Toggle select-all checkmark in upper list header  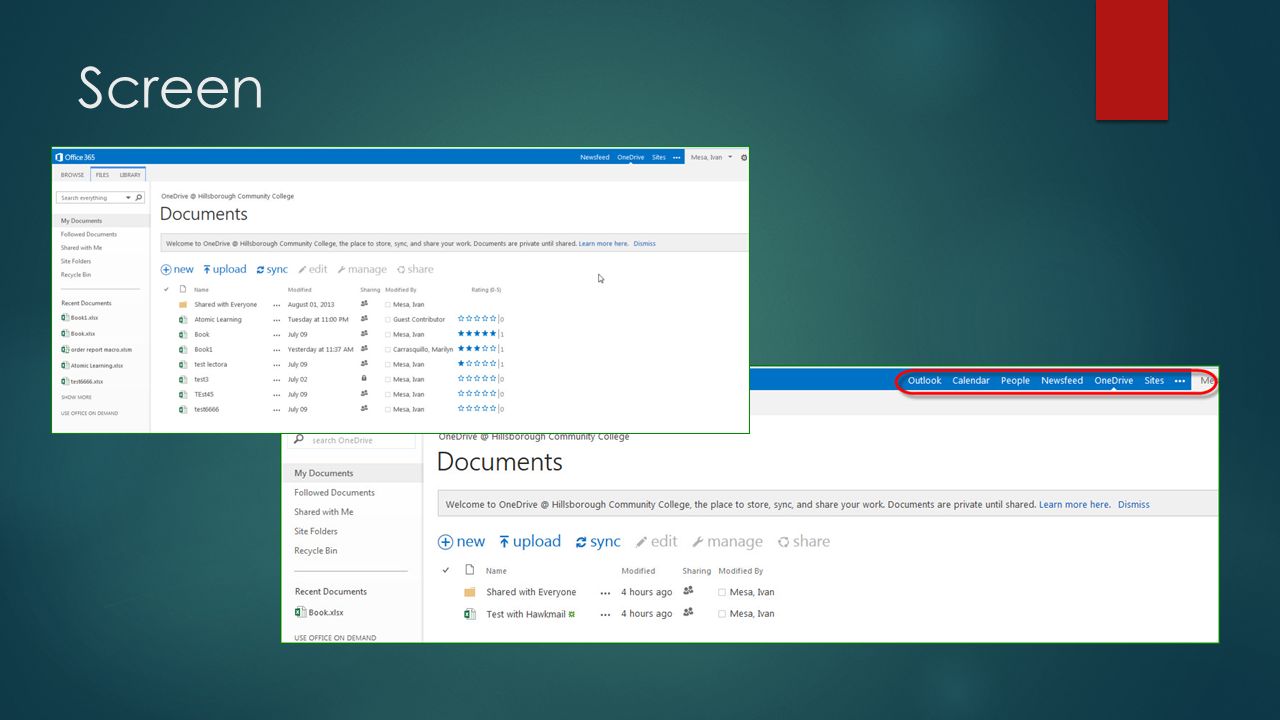[x=166, y=290]
